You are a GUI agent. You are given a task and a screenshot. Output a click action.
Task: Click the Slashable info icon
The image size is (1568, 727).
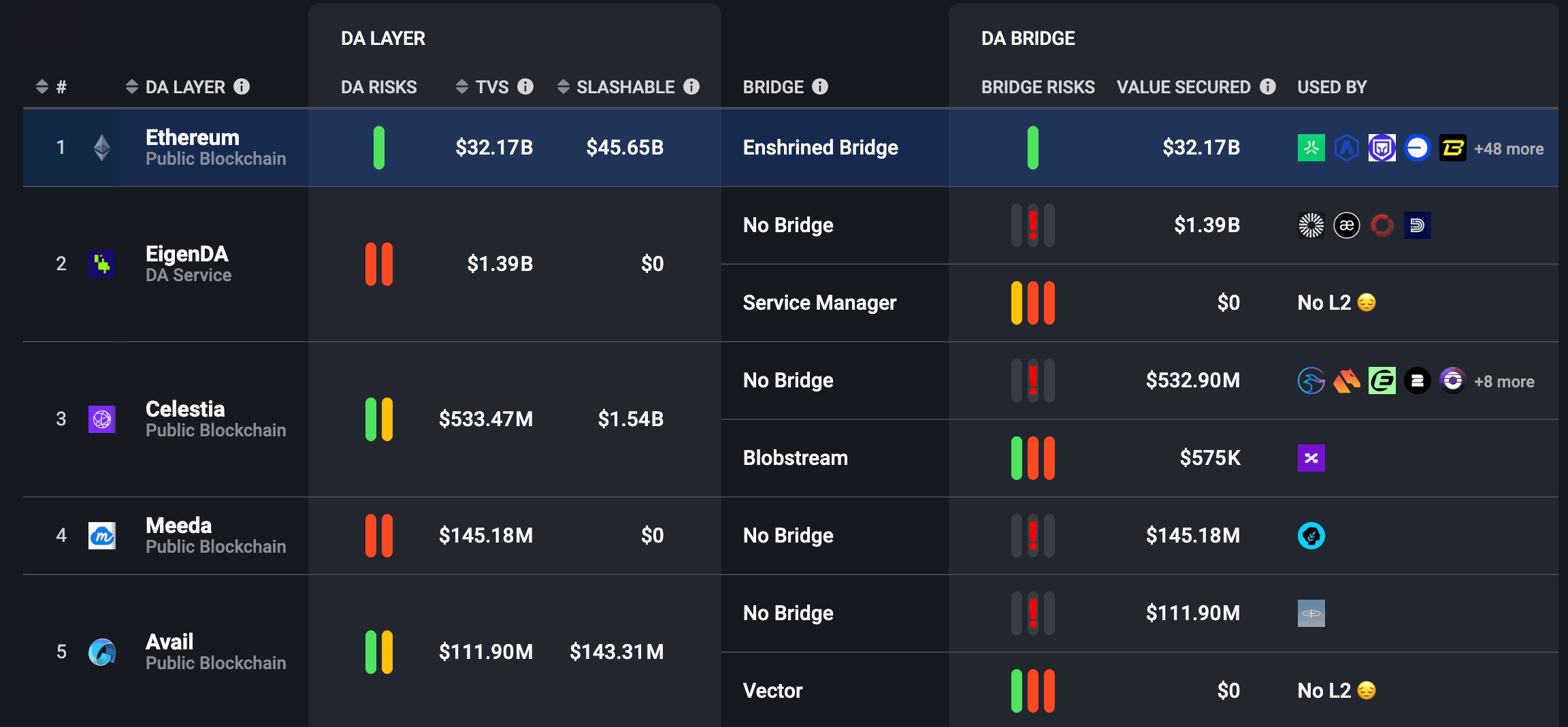691,86
